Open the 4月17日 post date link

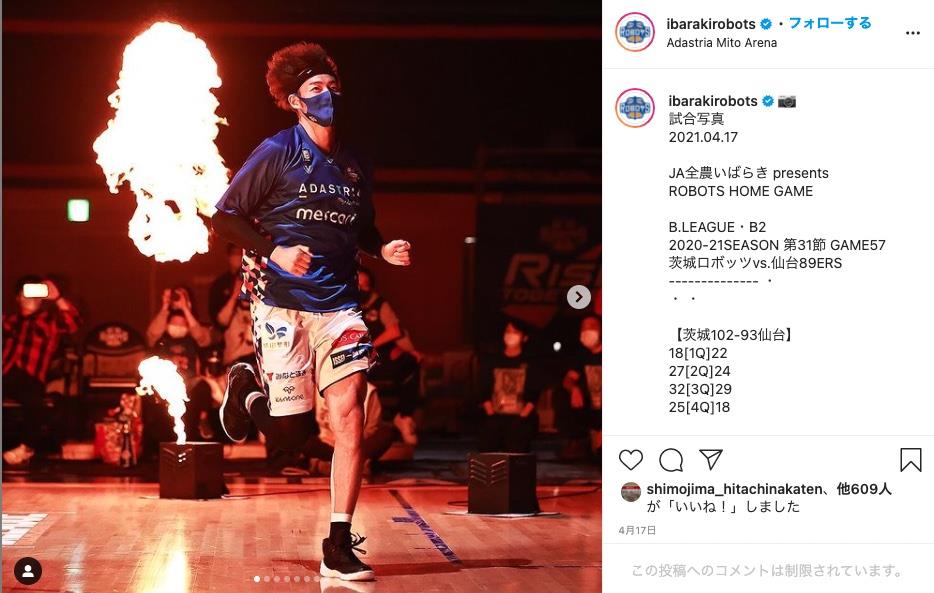637,530
